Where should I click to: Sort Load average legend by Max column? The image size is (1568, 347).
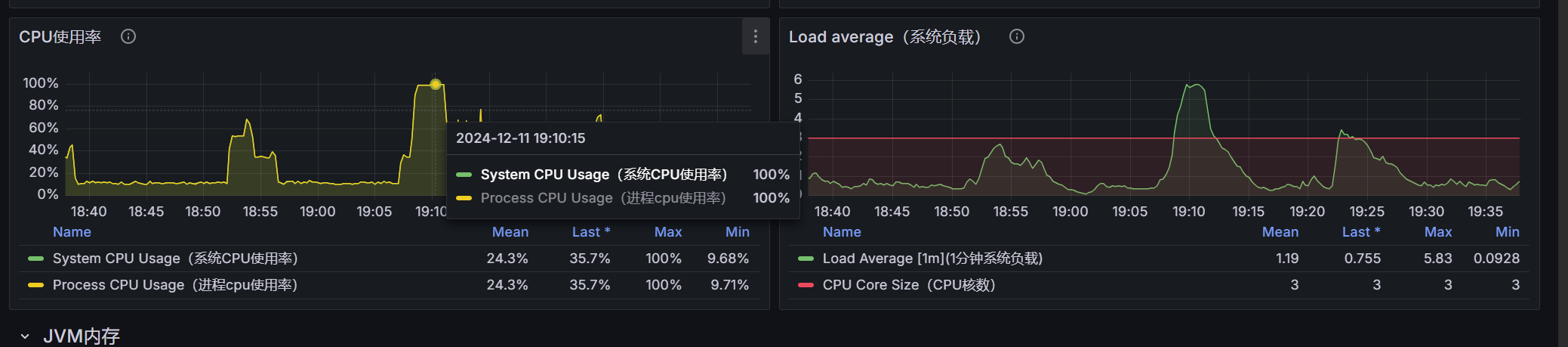(x=1438, y=232)
